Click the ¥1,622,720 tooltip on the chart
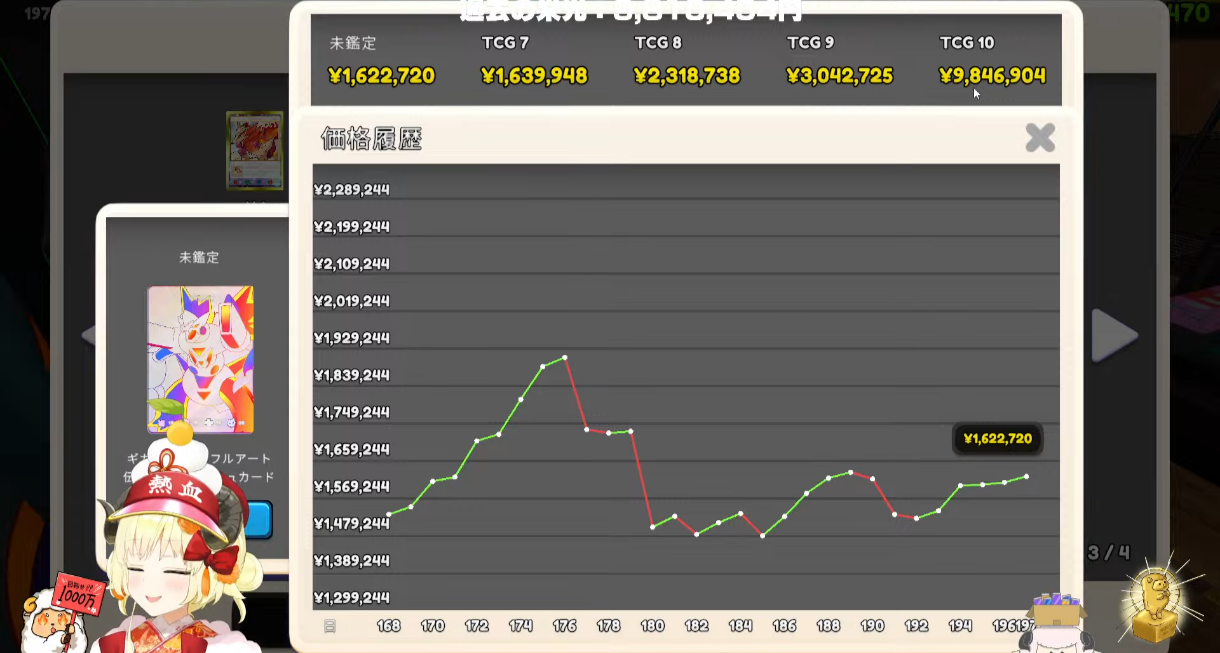This screenshot has height=653, width=1220. (x=997, y=439)
